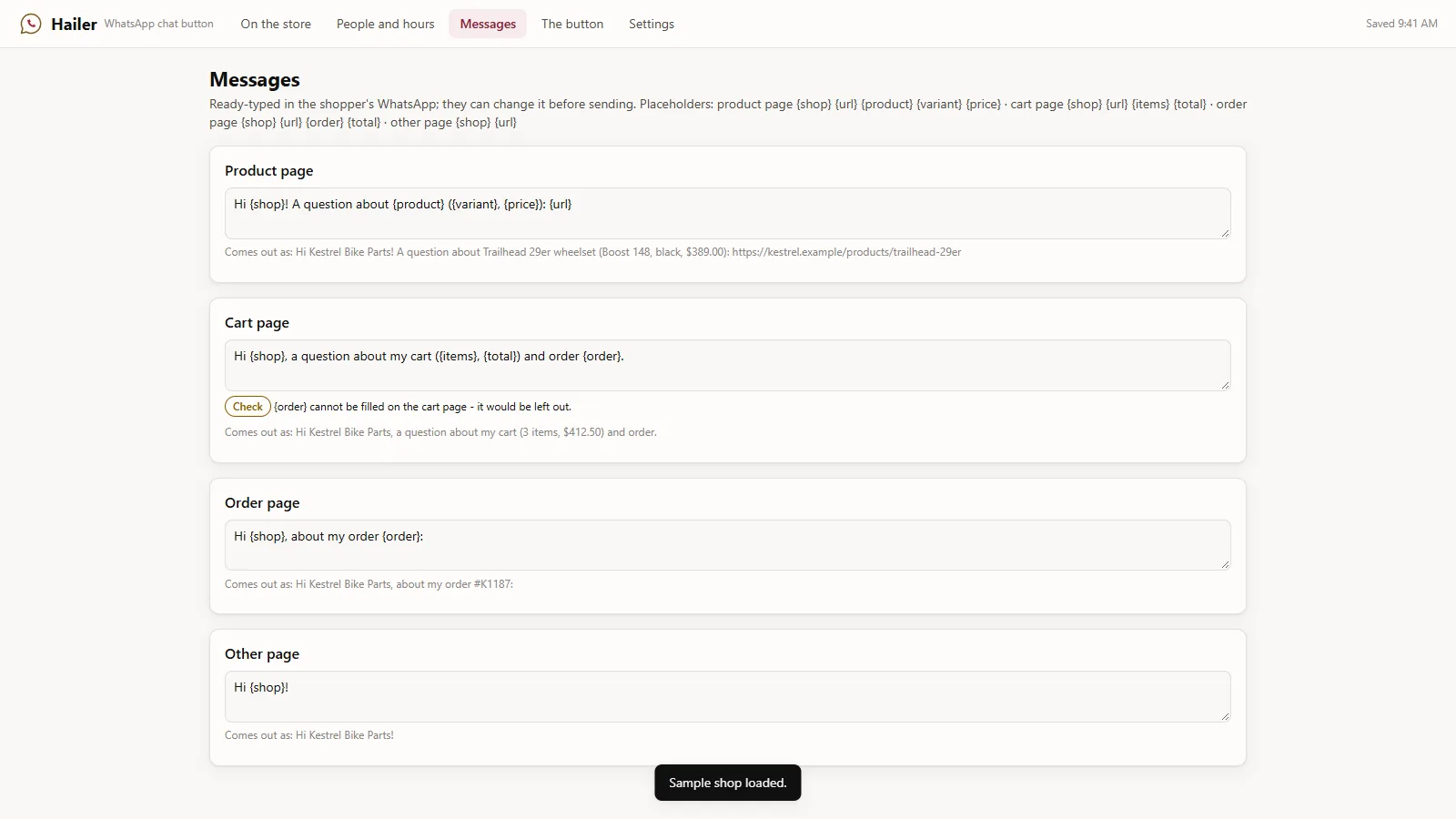This screenshot has height=819, width=1456.
Task: Grab the Other page textarea resize handle
Action: (x=1225, y=716)
